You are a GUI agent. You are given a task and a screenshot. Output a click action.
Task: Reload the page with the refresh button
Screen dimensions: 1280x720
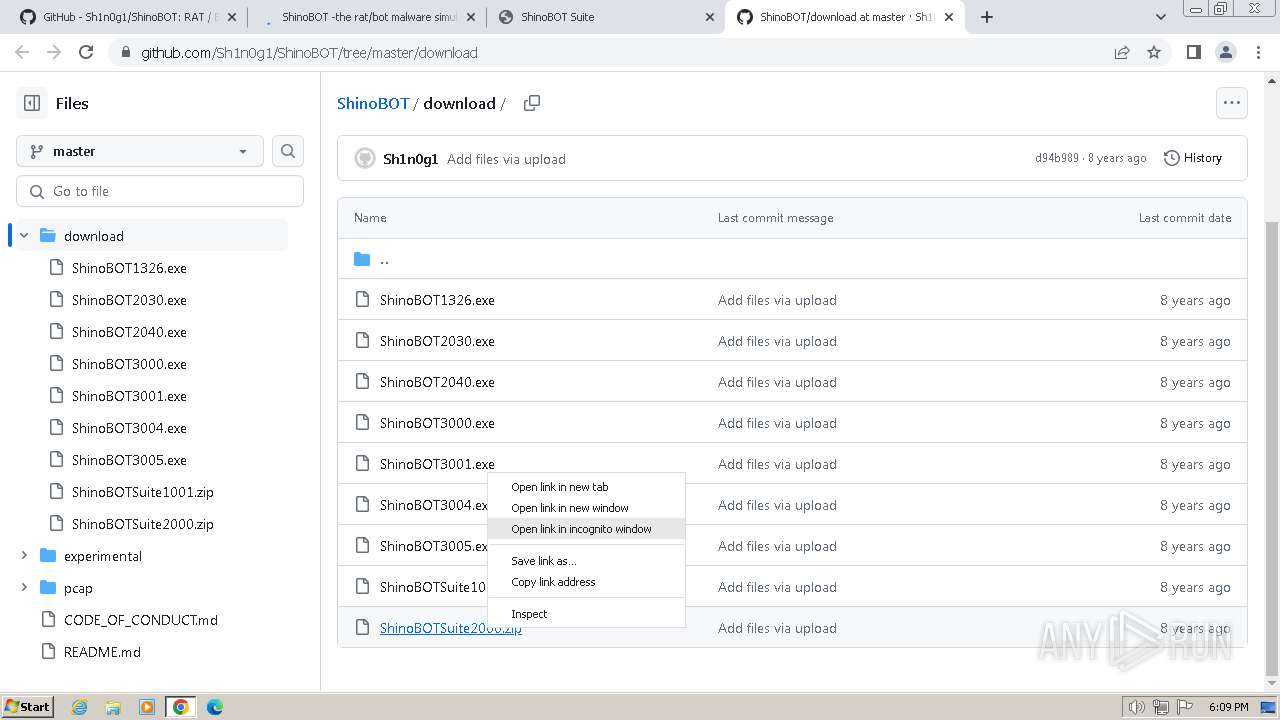tap(86, 52)
